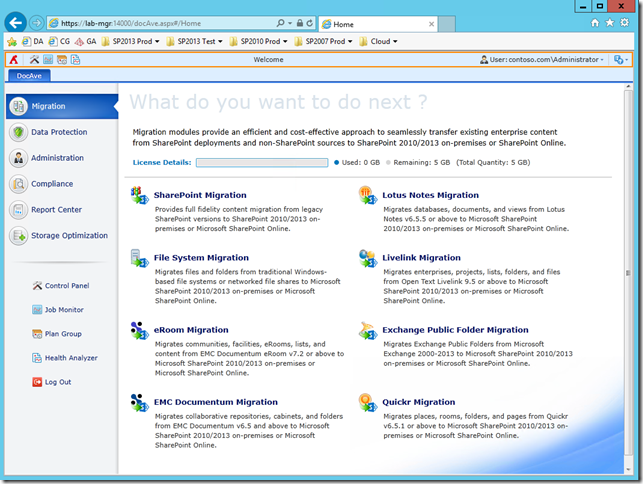Click the license usage progress bar
This screenshot has width=643, height=484.
click(262, 163)
